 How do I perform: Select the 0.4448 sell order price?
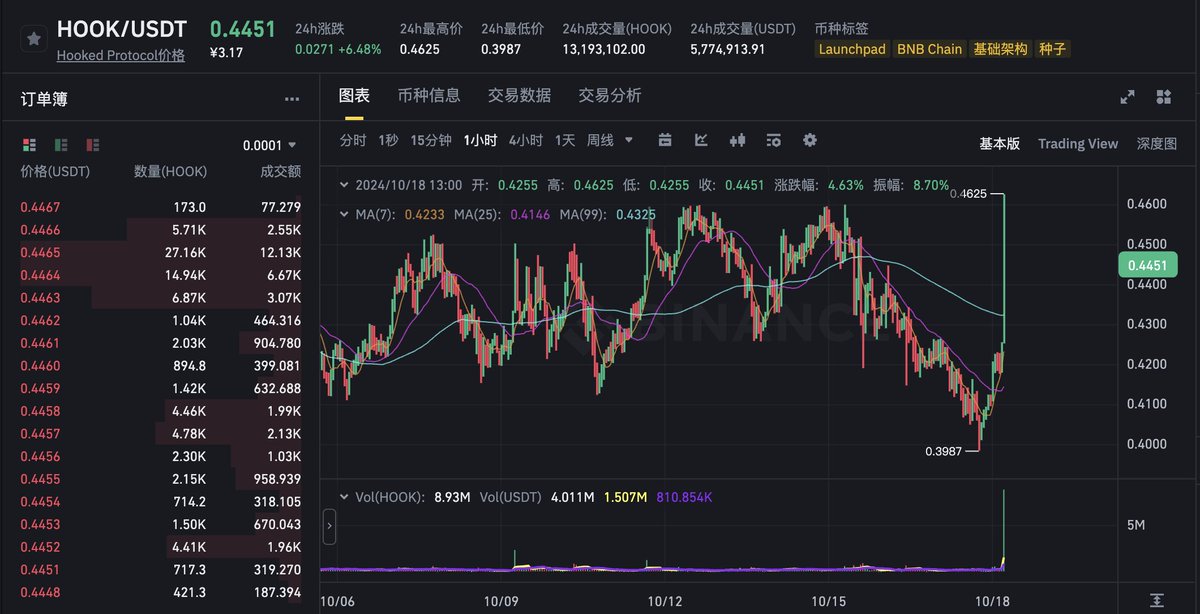[x=40, y=593]
